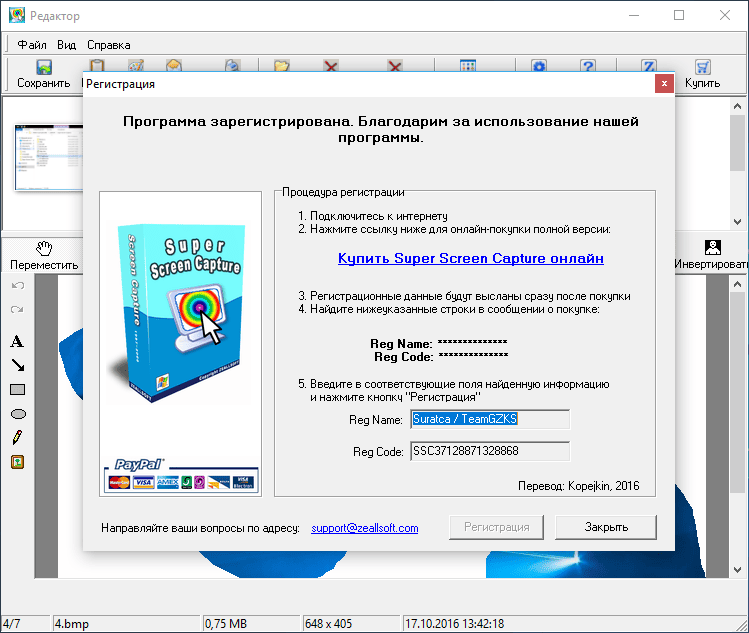Select the Arrow drawing tool
749x633 pixels.
pos(17,366)
